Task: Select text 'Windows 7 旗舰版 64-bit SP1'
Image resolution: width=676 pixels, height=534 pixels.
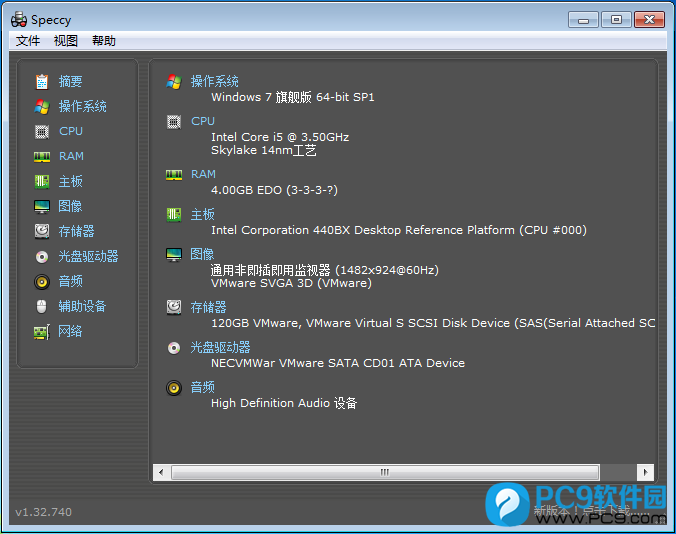Action: click(293, 97)
